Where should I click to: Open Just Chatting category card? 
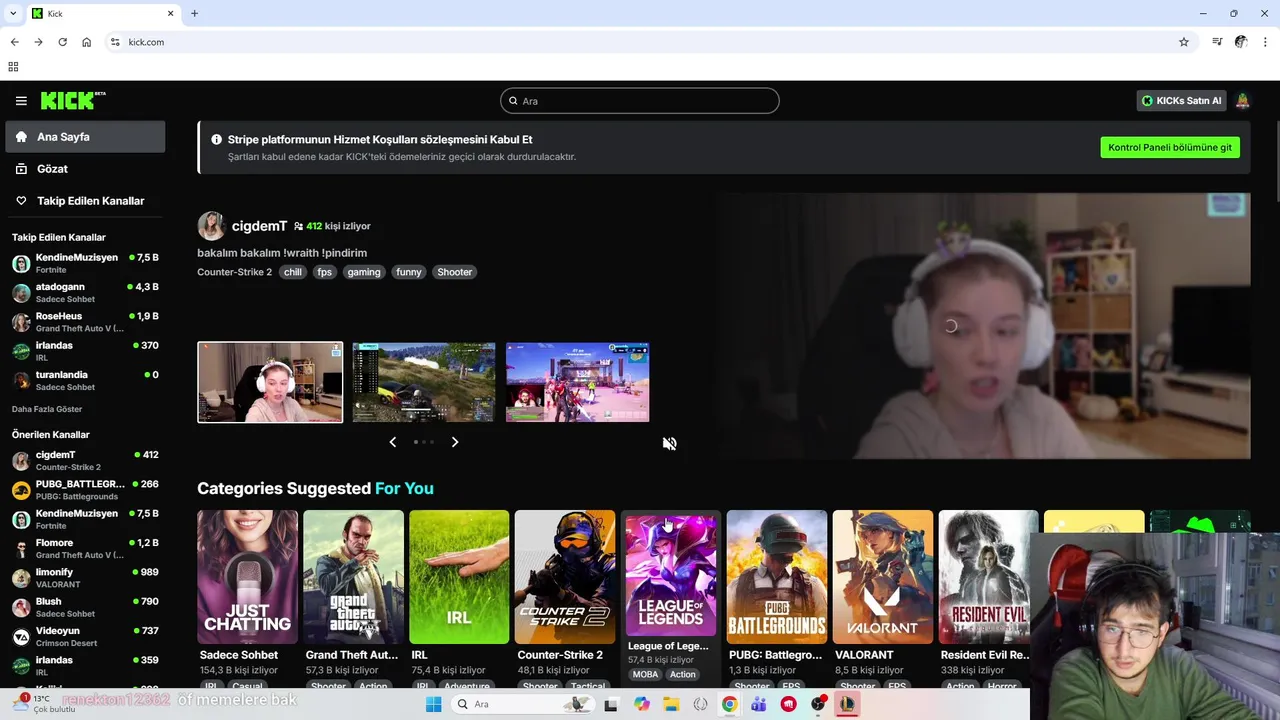coord(247,577)
